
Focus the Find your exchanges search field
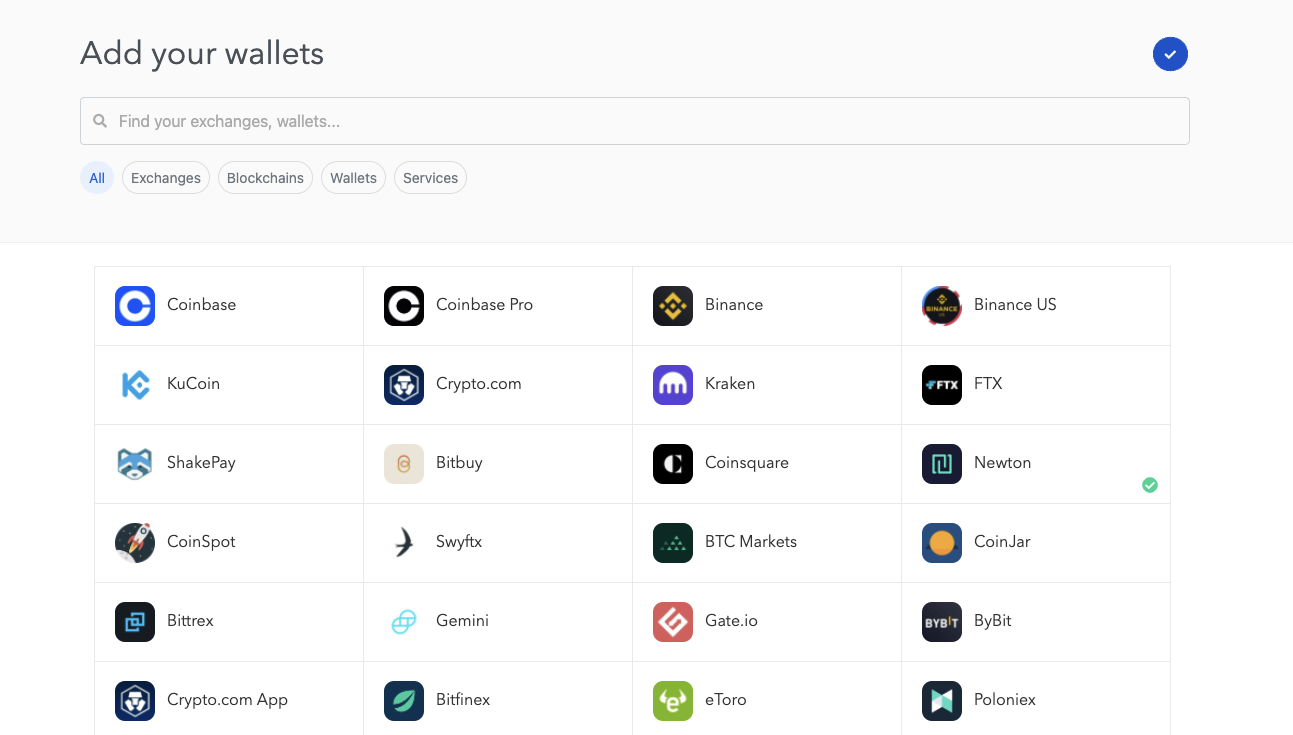point(635,121)
